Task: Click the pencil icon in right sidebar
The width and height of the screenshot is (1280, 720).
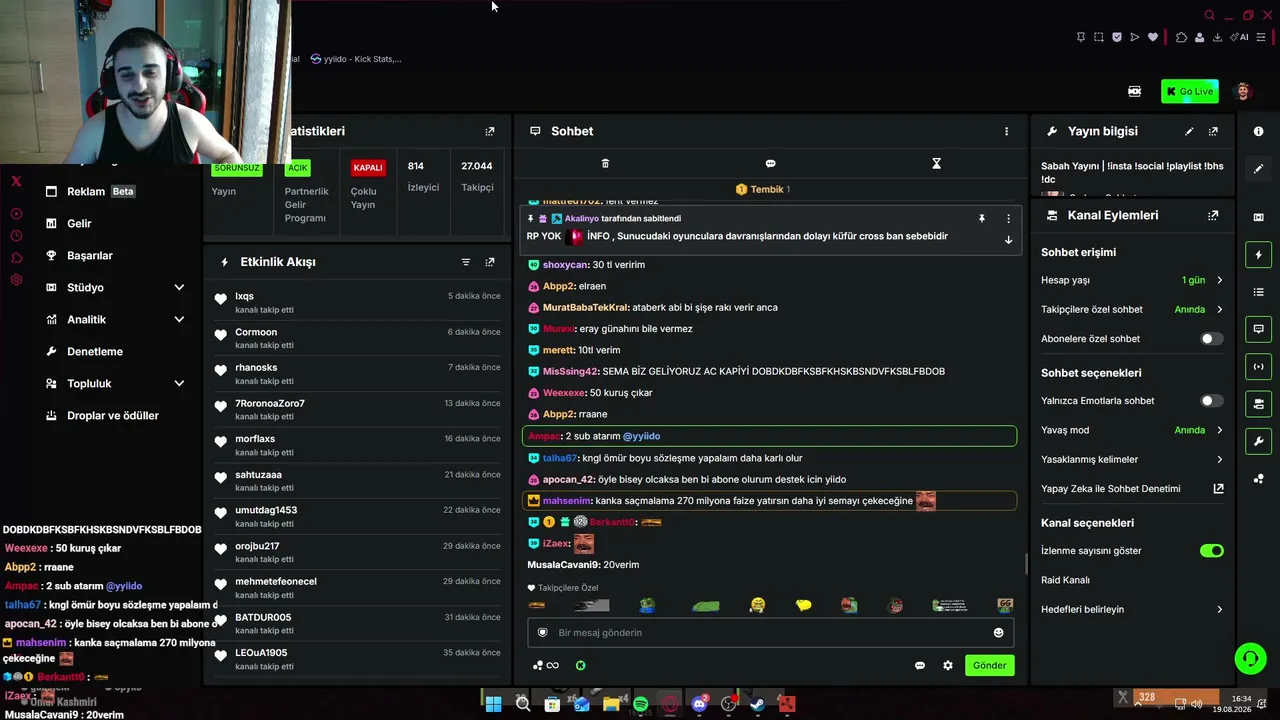Action: point(1258,168)
